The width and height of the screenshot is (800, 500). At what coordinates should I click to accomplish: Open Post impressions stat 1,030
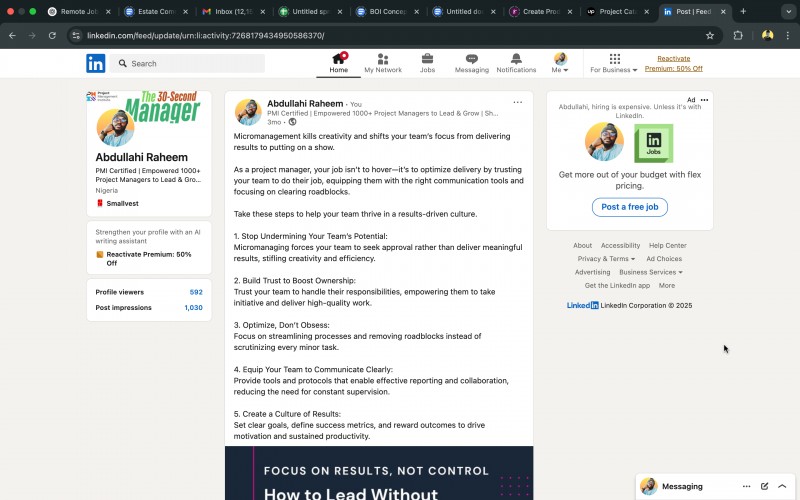149,308
